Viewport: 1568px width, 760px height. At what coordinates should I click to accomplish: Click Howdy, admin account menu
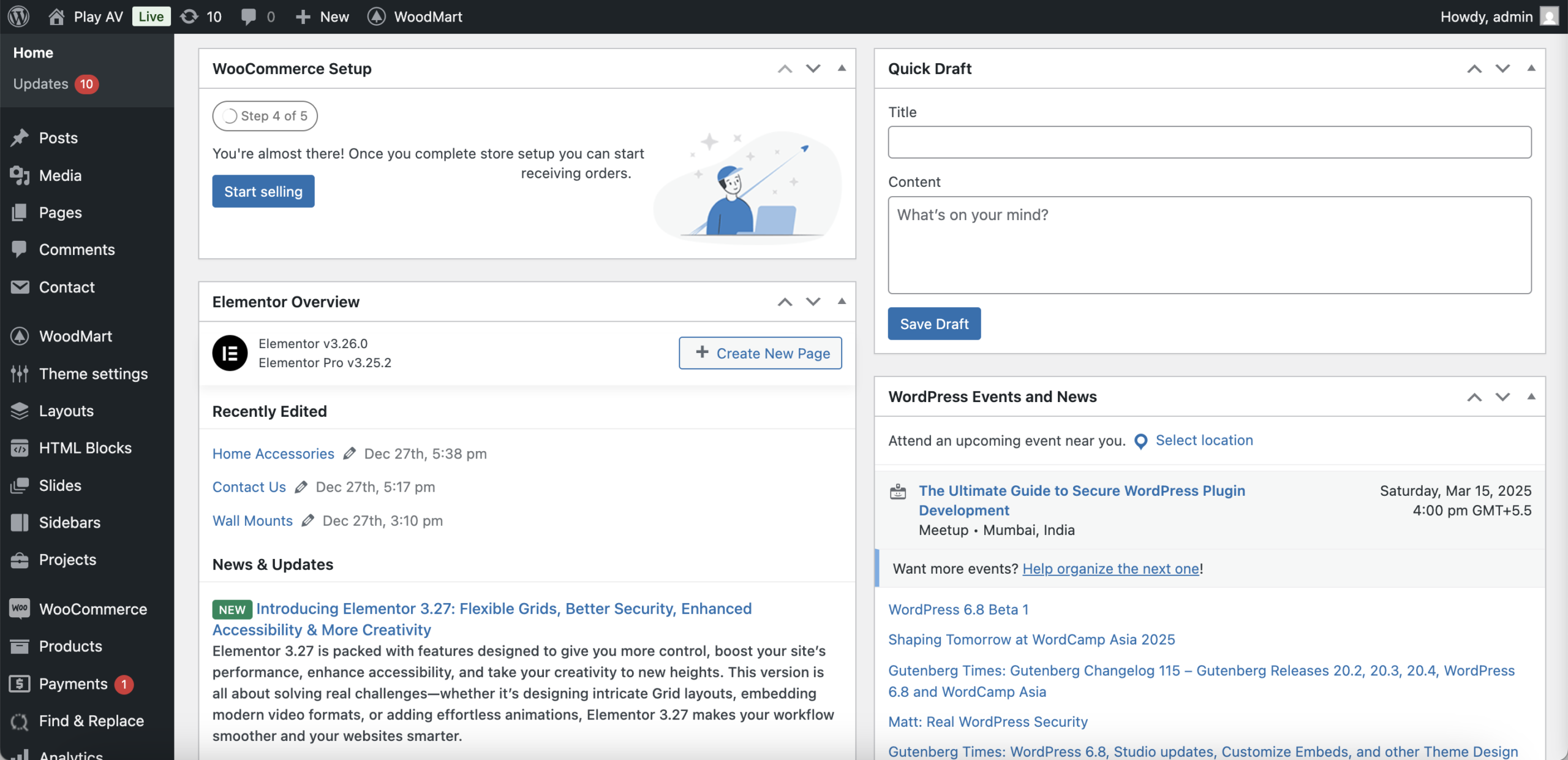[1499, 17]
